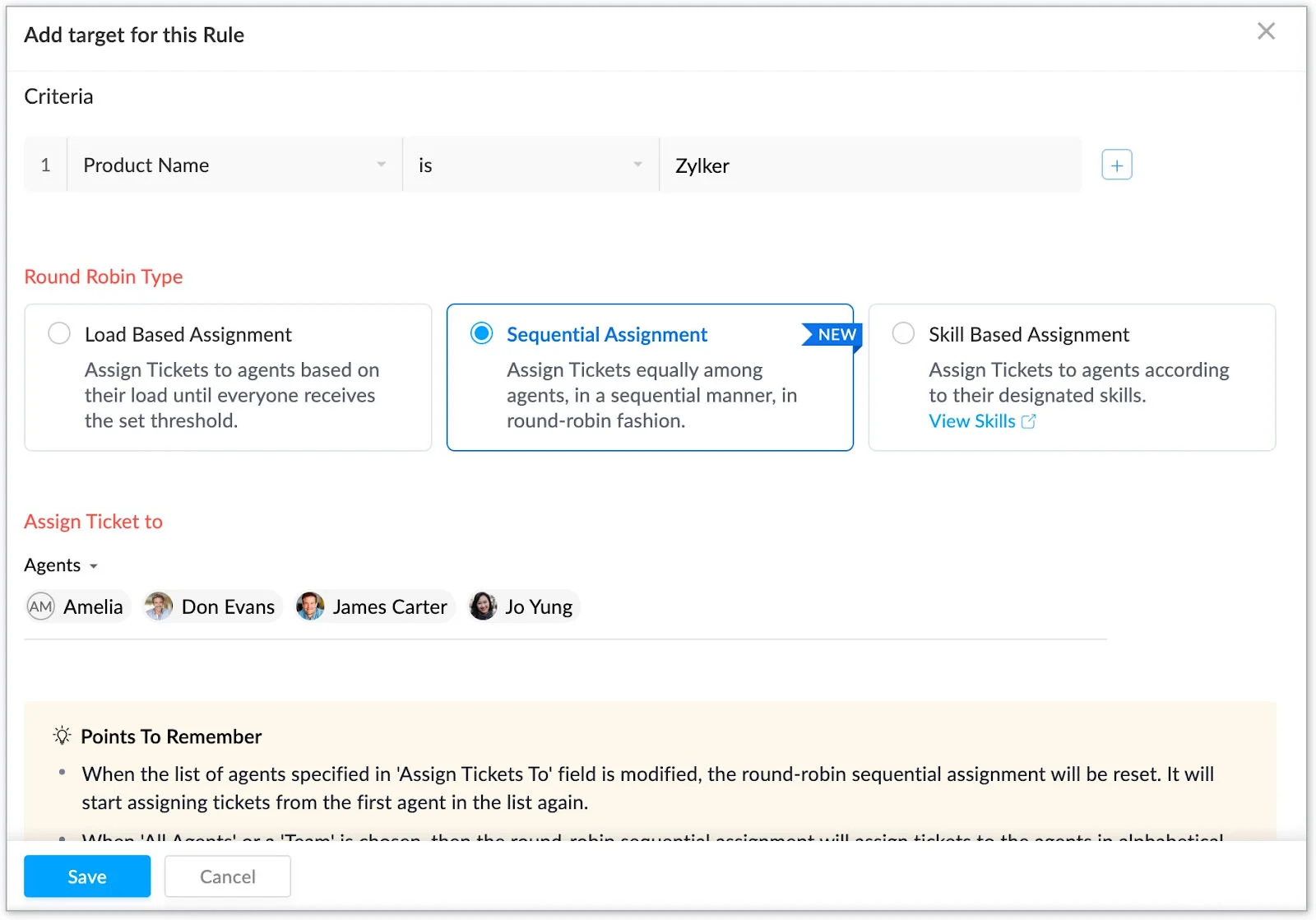Click the Sequential Assignment title text
The image size is (1316, 920).
(607, 335)
